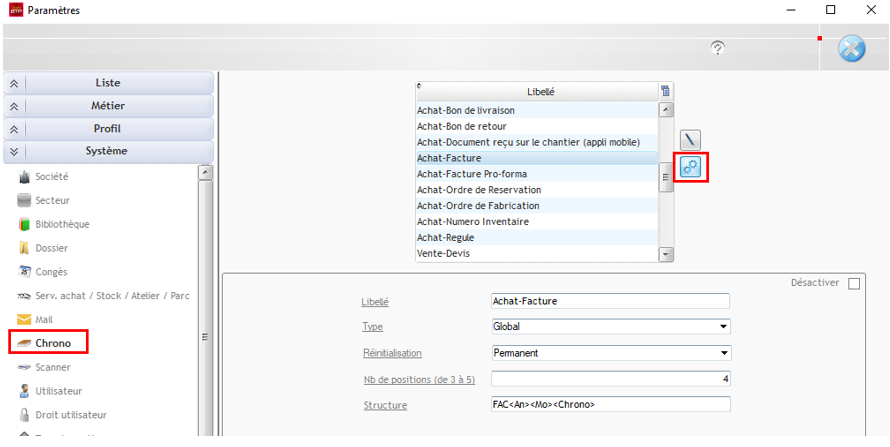Click the trash icon in Libellé header
Viewport: 890px width, 447px height.
pyautogui.click(x=666, y=91)
